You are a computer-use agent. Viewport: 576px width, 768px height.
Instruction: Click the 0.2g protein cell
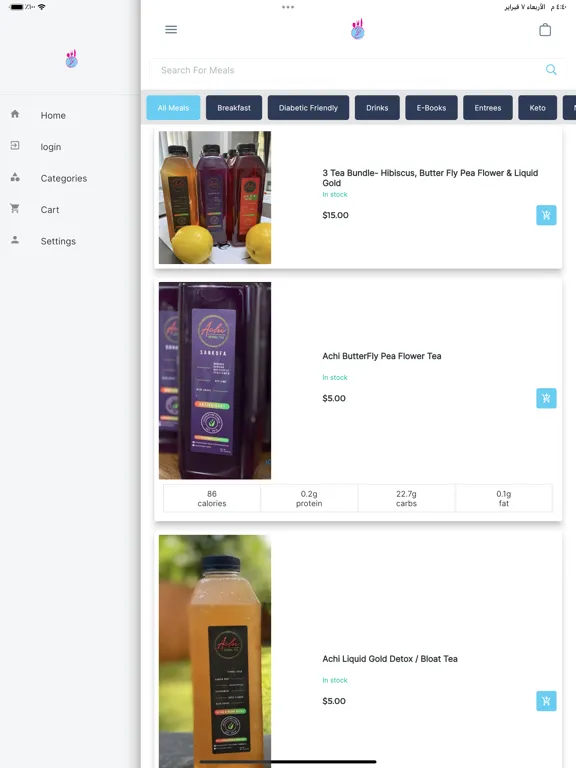pos(309,498)
